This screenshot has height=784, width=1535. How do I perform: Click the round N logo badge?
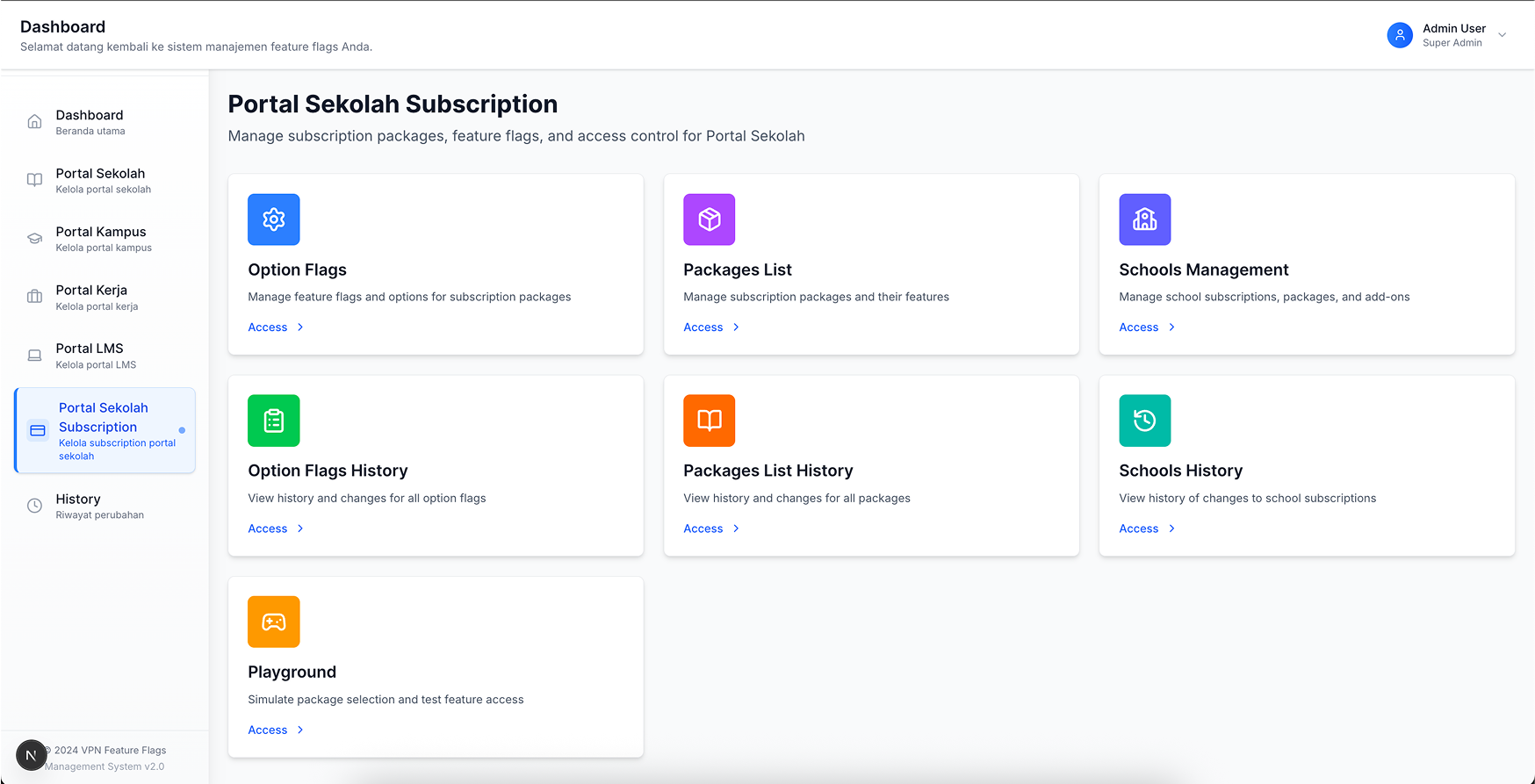pyautogui.click(x=31, y=755)
